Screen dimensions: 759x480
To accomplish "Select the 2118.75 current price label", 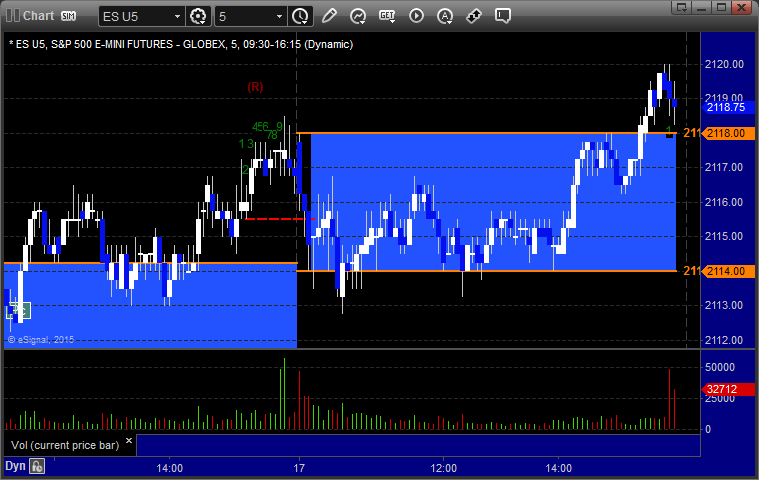I will (728, 107).
